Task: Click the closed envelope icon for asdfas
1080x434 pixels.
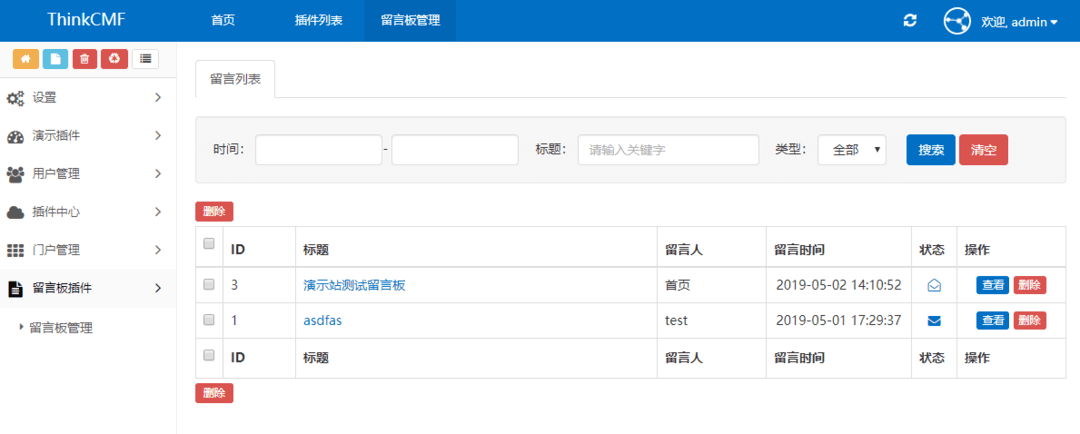Action: click(934, 321)
